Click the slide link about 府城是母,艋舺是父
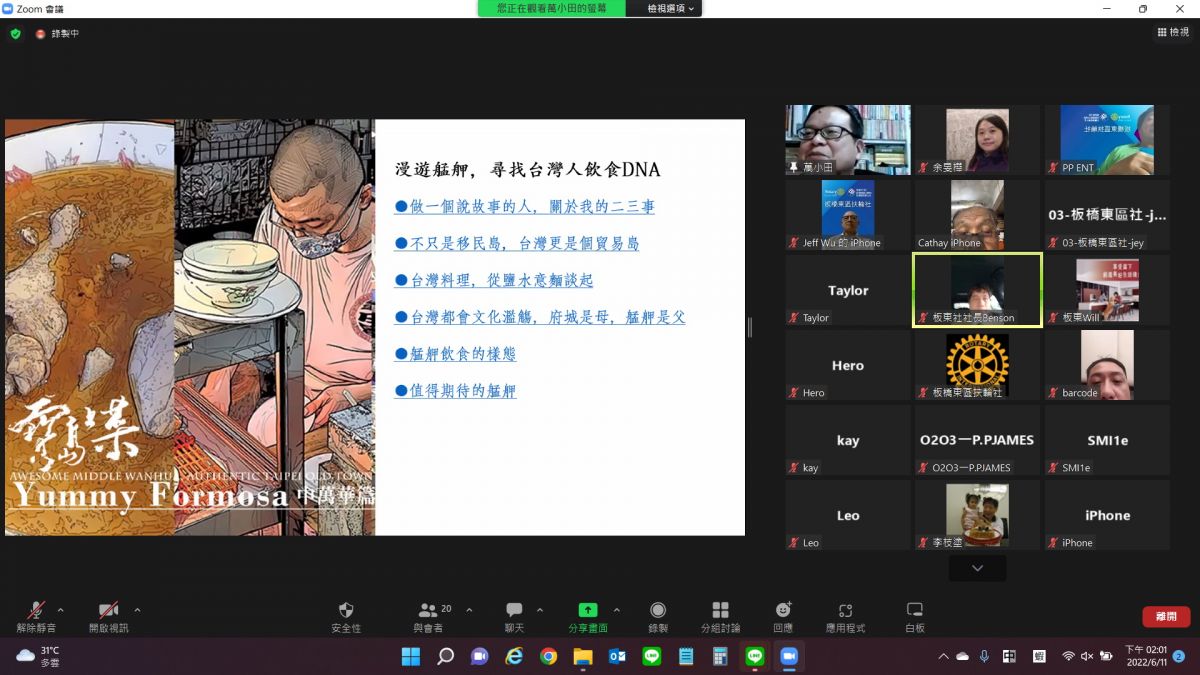This screenshot has width=1200, height=675. click(x=540, y=317)
